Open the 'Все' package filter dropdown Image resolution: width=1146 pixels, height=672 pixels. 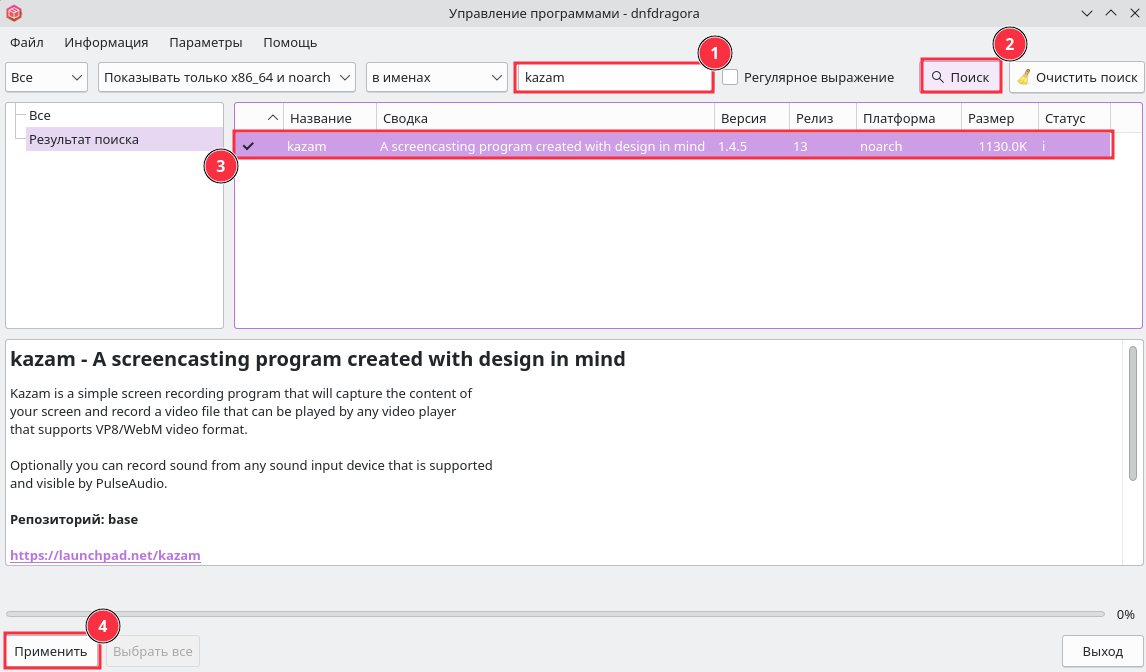pos(47,77)
